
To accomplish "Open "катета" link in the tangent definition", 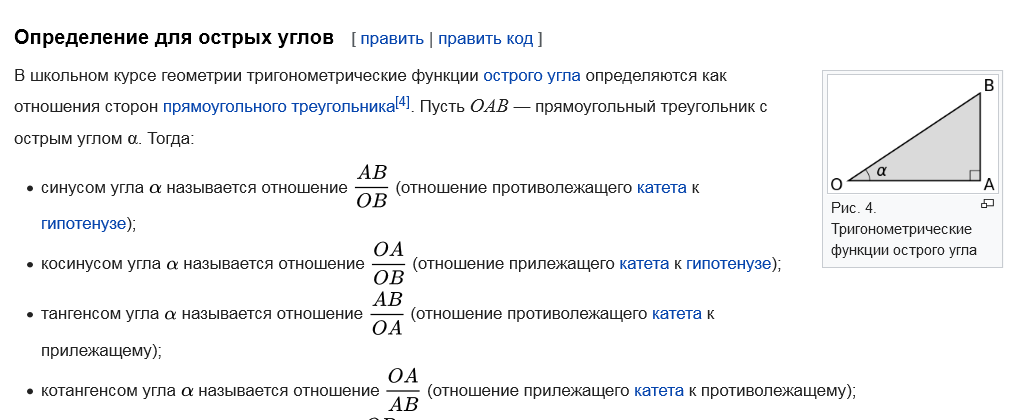I will pyautogui.click(x=676, y=314).
